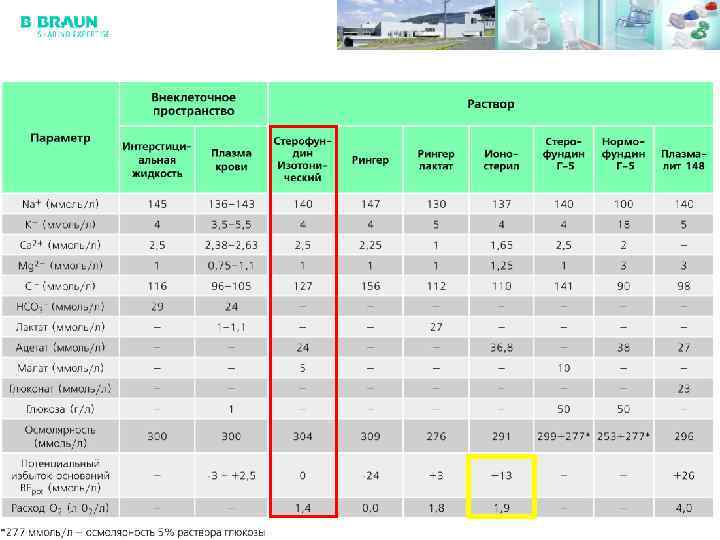Screen dimensions: 720x540
Task: Select the Ионостерил Na+ value '137'
Action: [501, 204]
